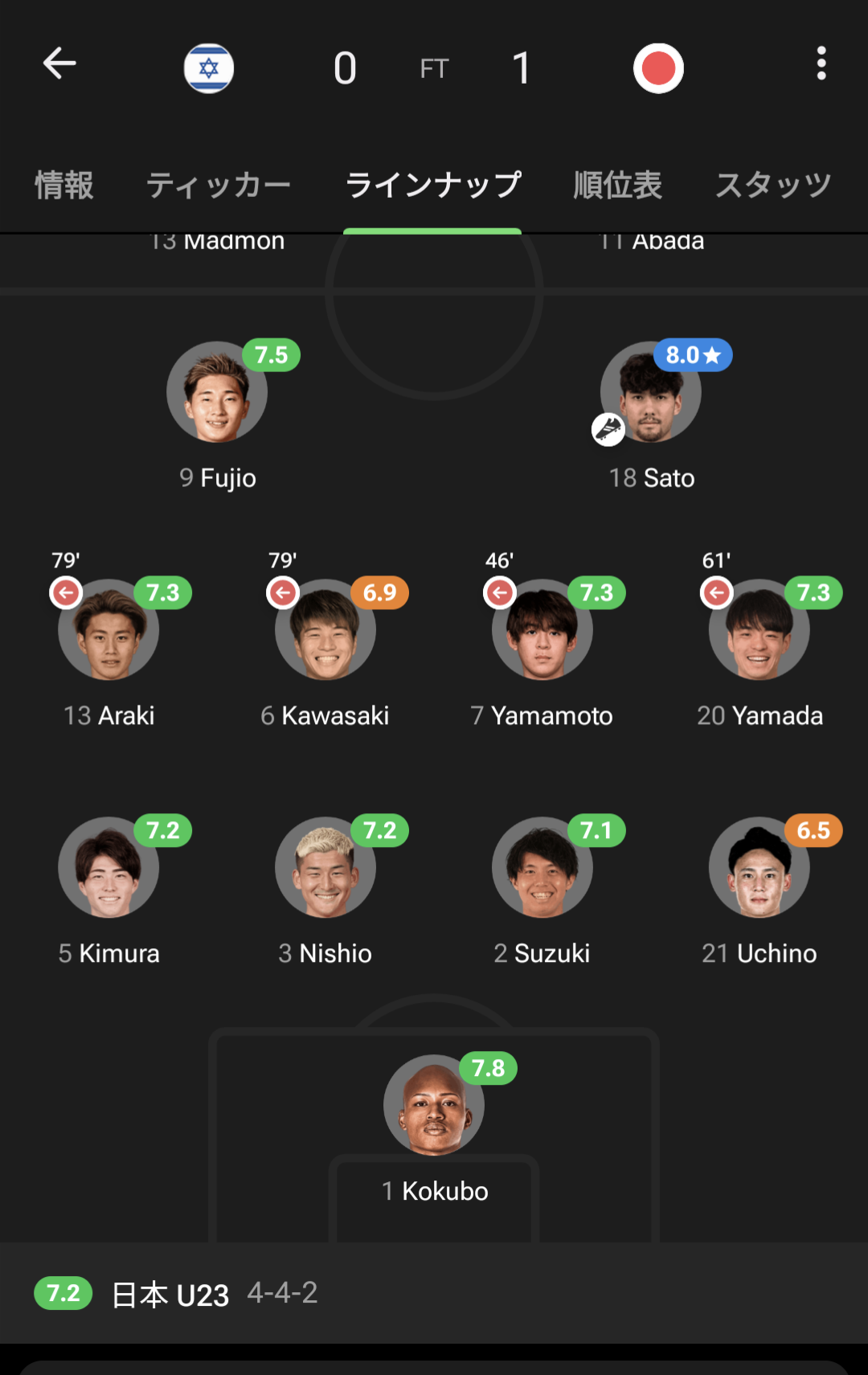Tap Sato's 8.0 star rating badge
This screenshot has width=868, height=1375.
coord(693,355)
